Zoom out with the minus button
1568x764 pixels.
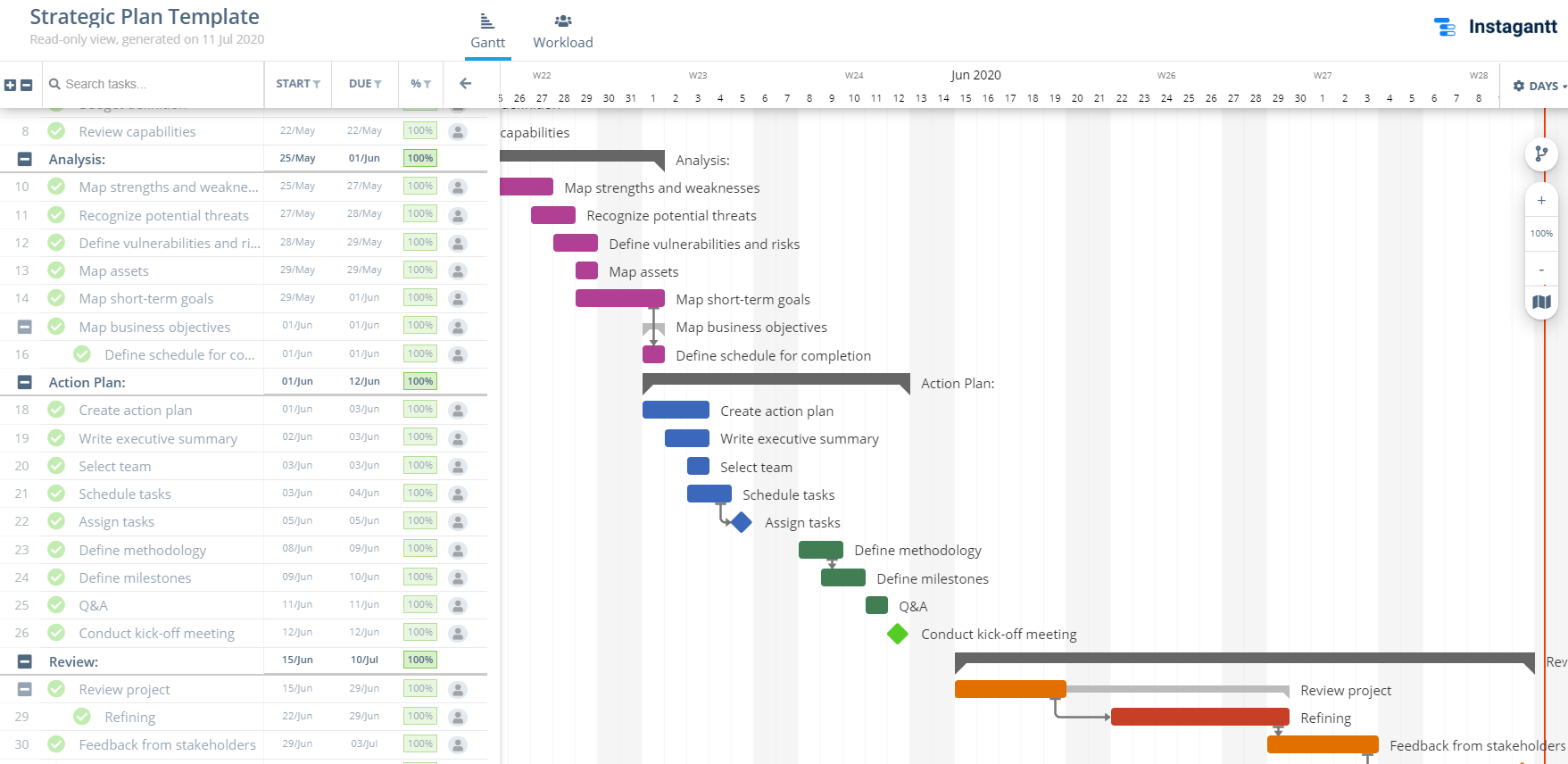point(1541,270)
